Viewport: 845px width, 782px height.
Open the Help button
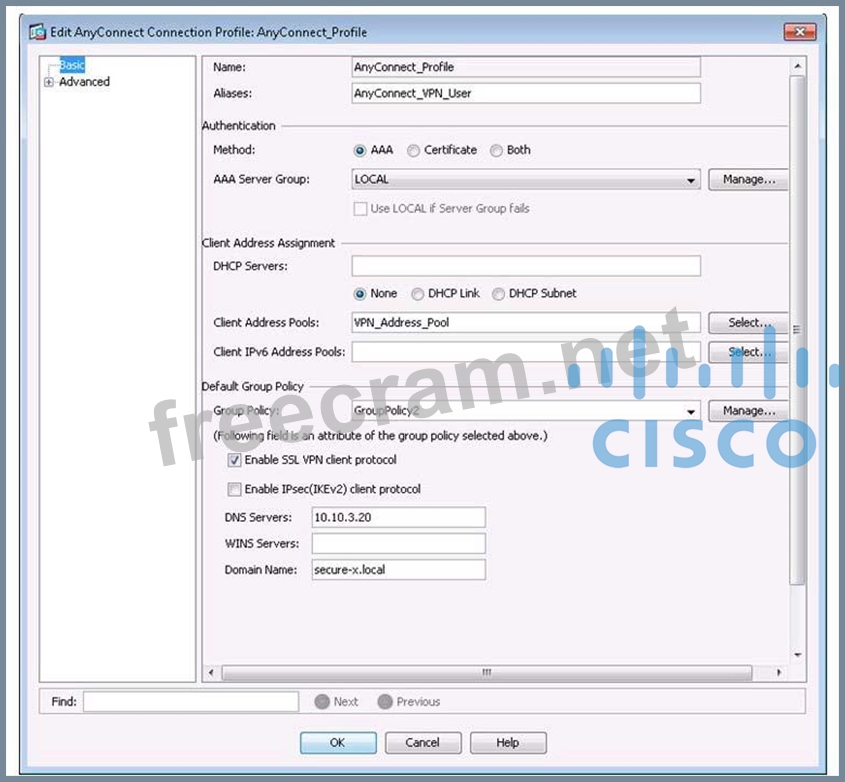click(508, 743)
